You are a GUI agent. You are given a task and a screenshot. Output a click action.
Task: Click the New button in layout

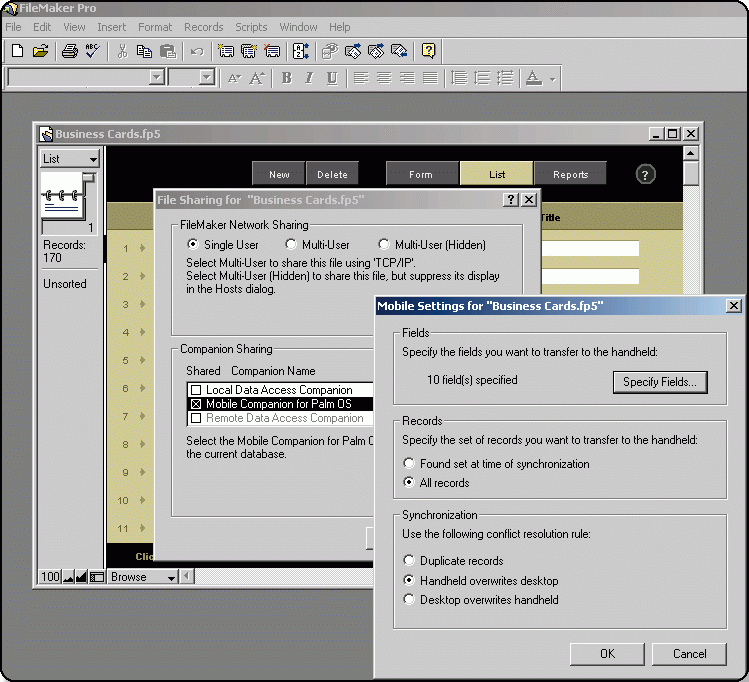(x=278, y=174)
